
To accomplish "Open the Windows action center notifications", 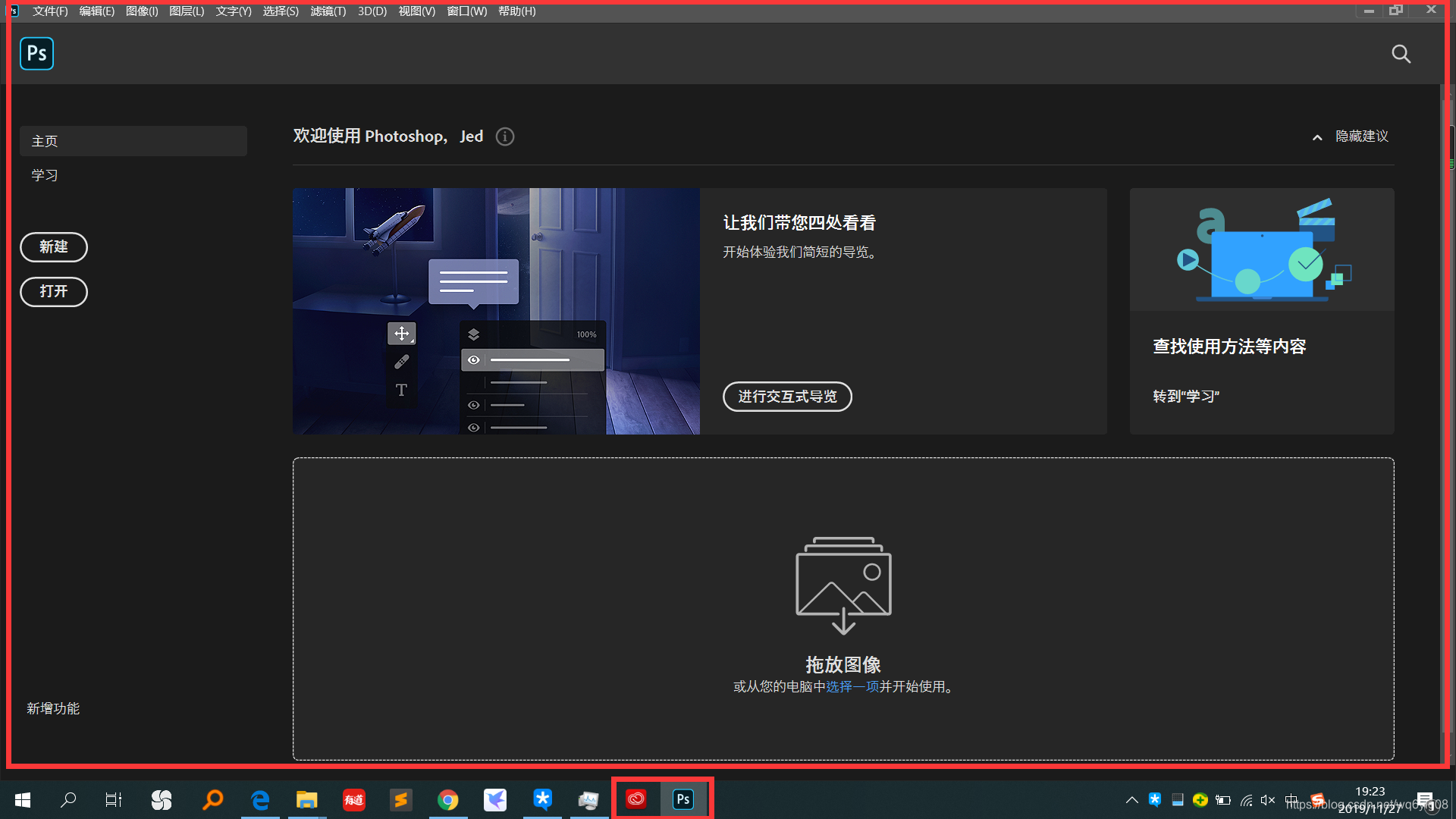I will point(1425,800).
